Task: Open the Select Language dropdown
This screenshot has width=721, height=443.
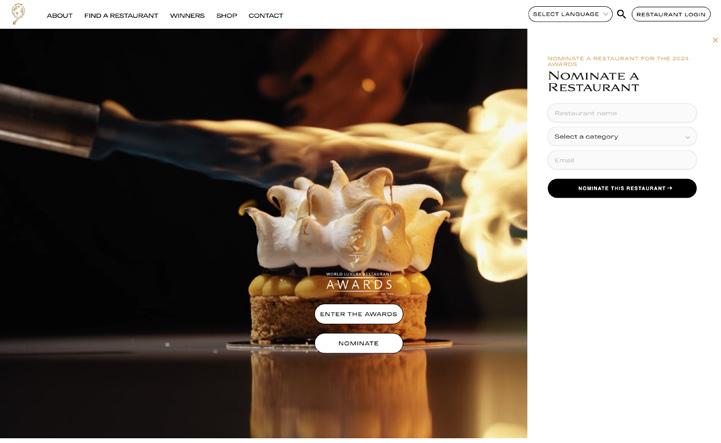Action: click(x=570, y=14)
